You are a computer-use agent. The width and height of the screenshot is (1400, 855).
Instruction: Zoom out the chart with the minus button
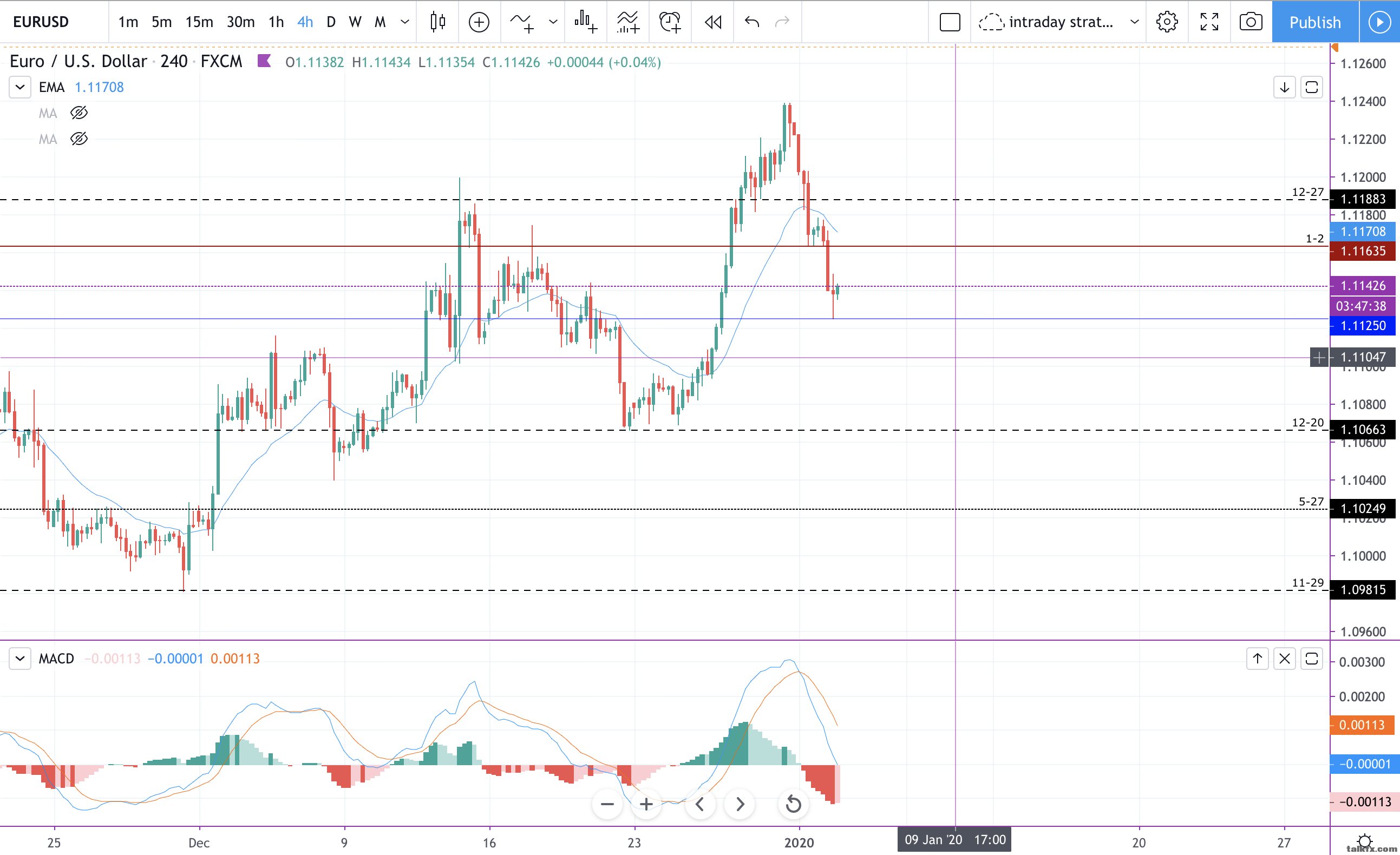(607, 805)
